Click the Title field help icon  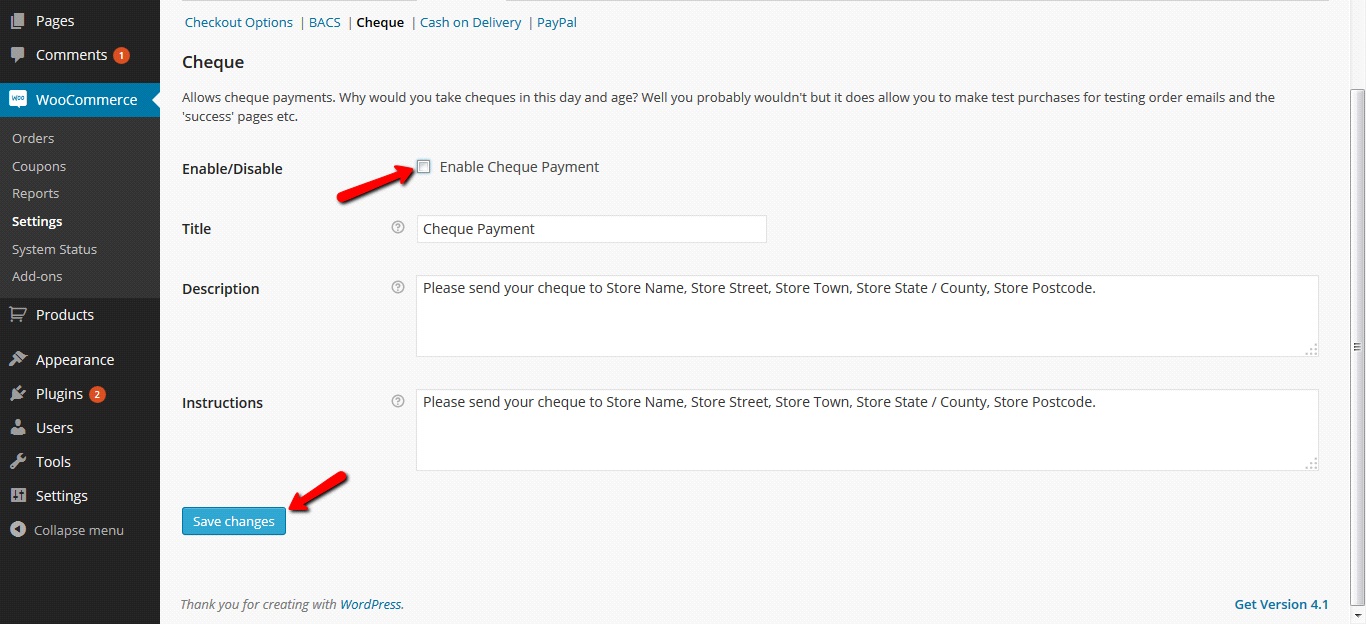pyautogui.click(x=398, y=227)
